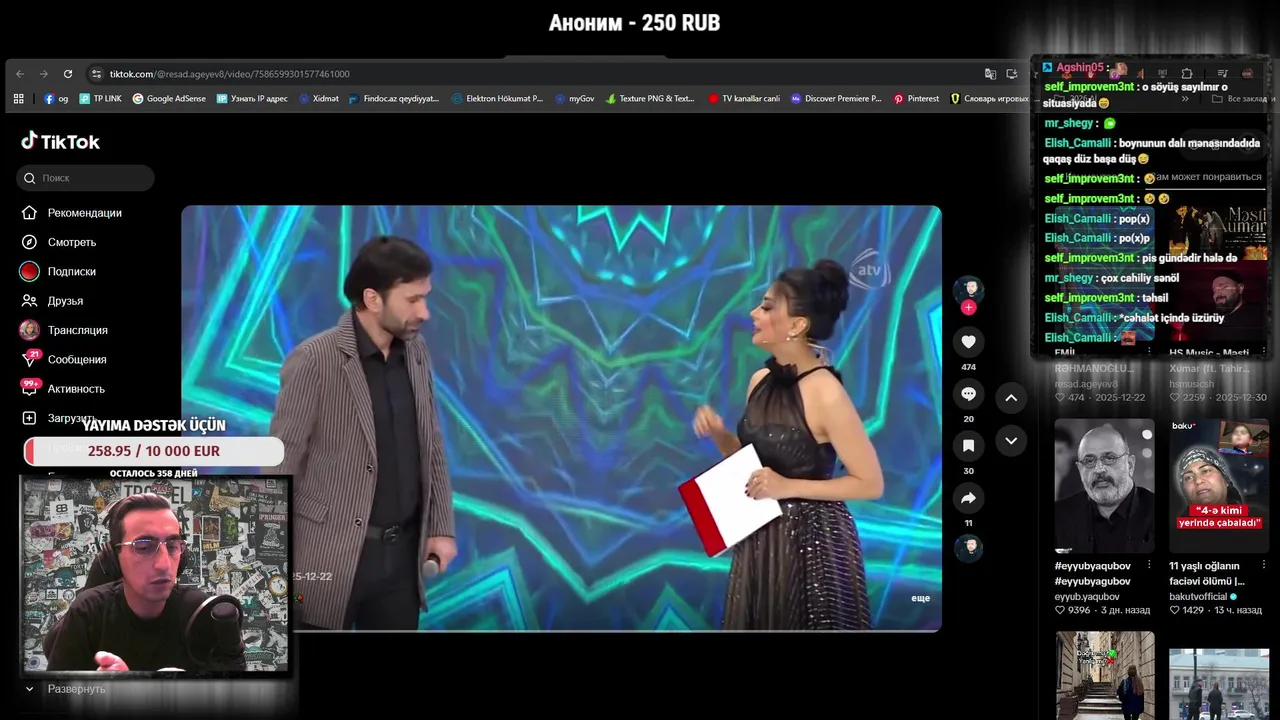The width and height of the screenshot is (1280, 720).
Task: Click the hsmusicsh profile name
Action: [x=1192, y=384]
